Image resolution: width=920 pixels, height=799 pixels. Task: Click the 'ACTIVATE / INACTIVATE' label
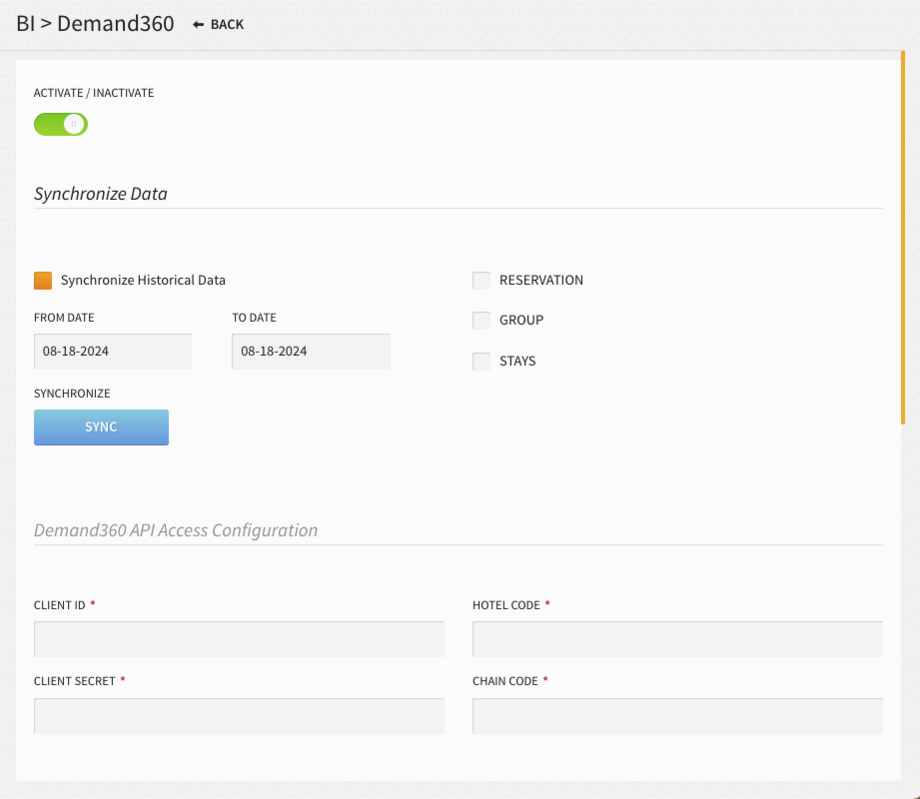coord(94,93)
